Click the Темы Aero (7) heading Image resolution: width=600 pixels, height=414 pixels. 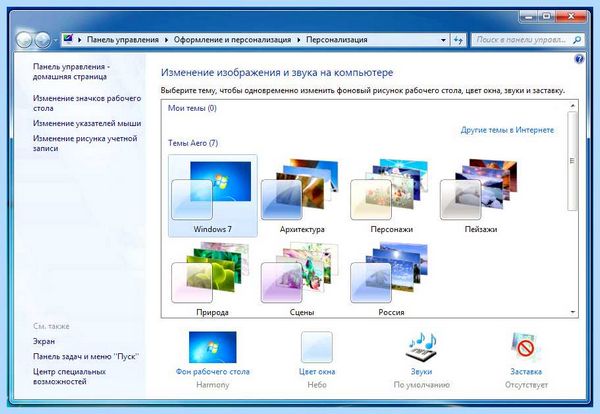coord(193,143)
